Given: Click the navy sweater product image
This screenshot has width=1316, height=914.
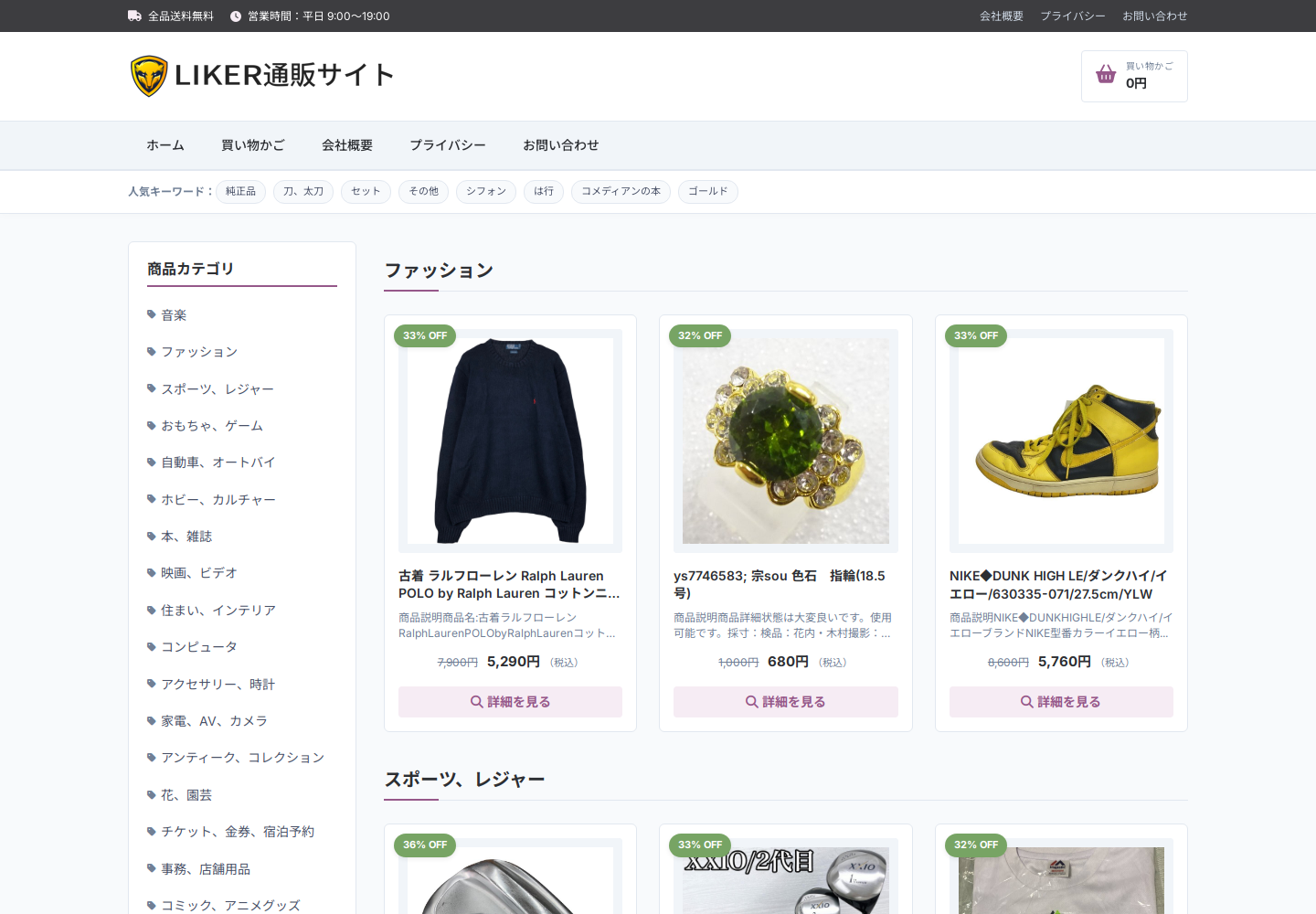Looking at the screenshot, I should tap(510, 441).
